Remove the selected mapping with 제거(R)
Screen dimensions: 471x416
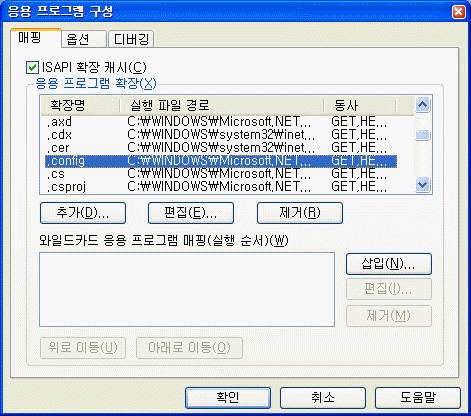click(300, 213)
